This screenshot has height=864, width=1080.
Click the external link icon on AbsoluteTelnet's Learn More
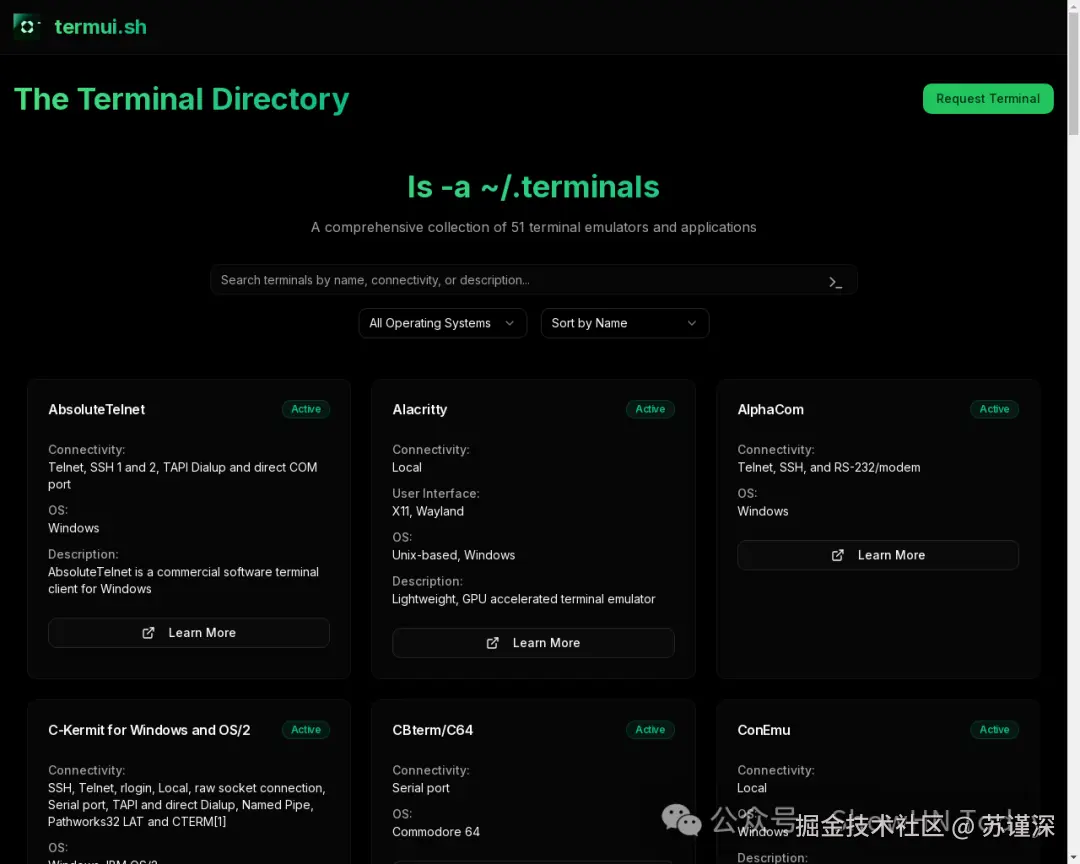tap(147, 632)
